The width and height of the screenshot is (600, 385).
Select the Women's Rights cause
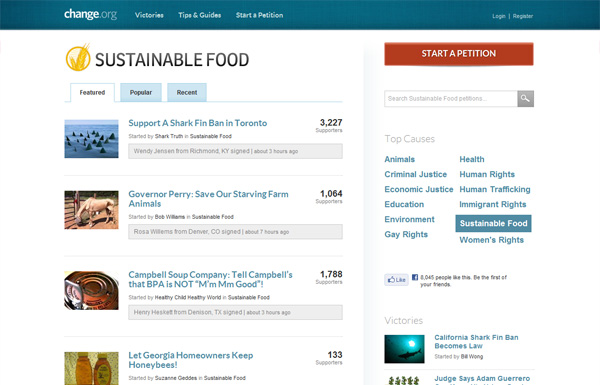pyautogui.click(x=491, y=240)
